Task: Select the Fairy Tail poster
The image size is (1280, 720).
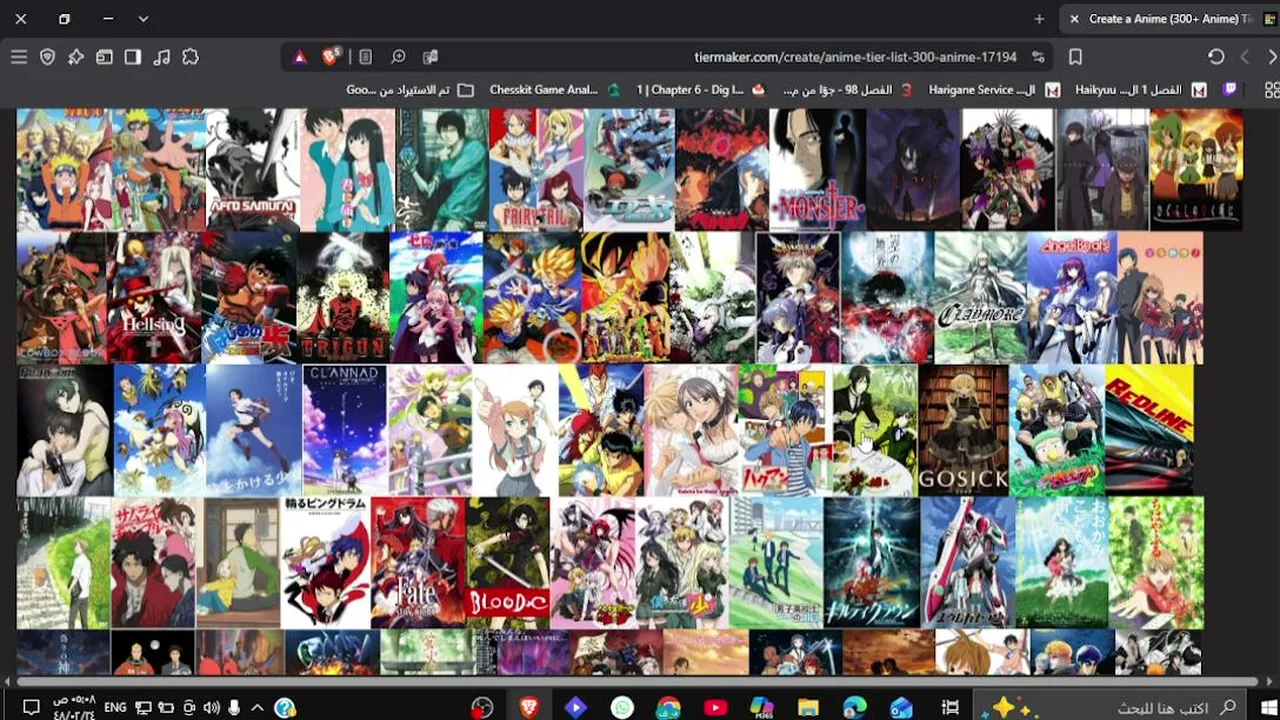Action: tap(536, 169)
